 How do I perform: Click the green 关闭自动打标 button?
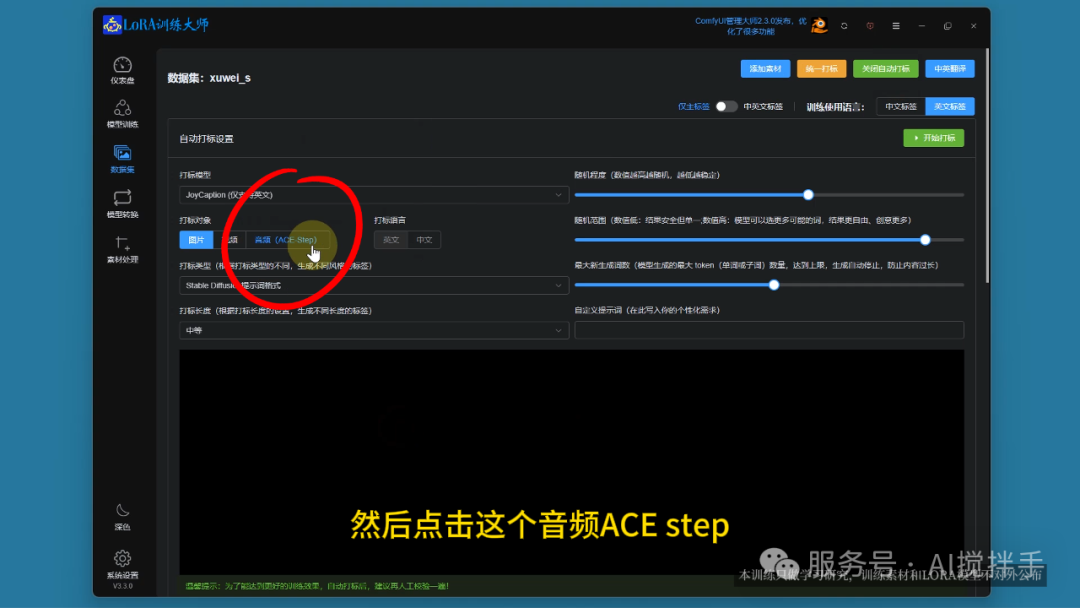click(885, 69)
